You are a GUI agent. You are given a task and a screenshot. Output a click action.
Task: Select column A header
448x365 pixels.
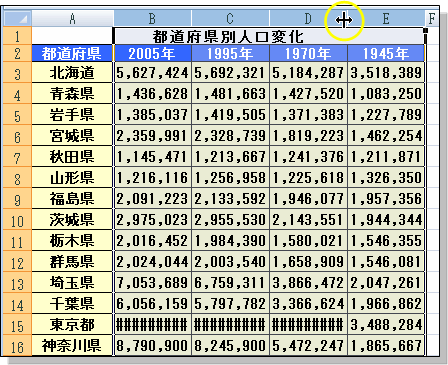(x=72, y=18)
